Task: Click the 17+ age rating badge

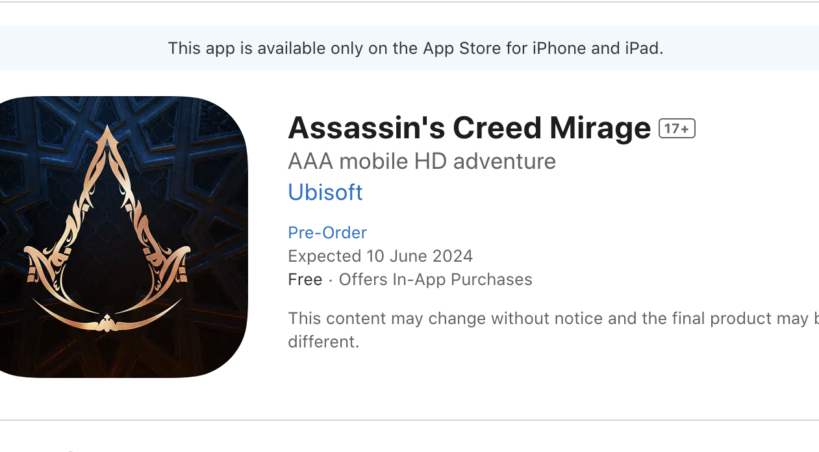Action: pos(676,129)
